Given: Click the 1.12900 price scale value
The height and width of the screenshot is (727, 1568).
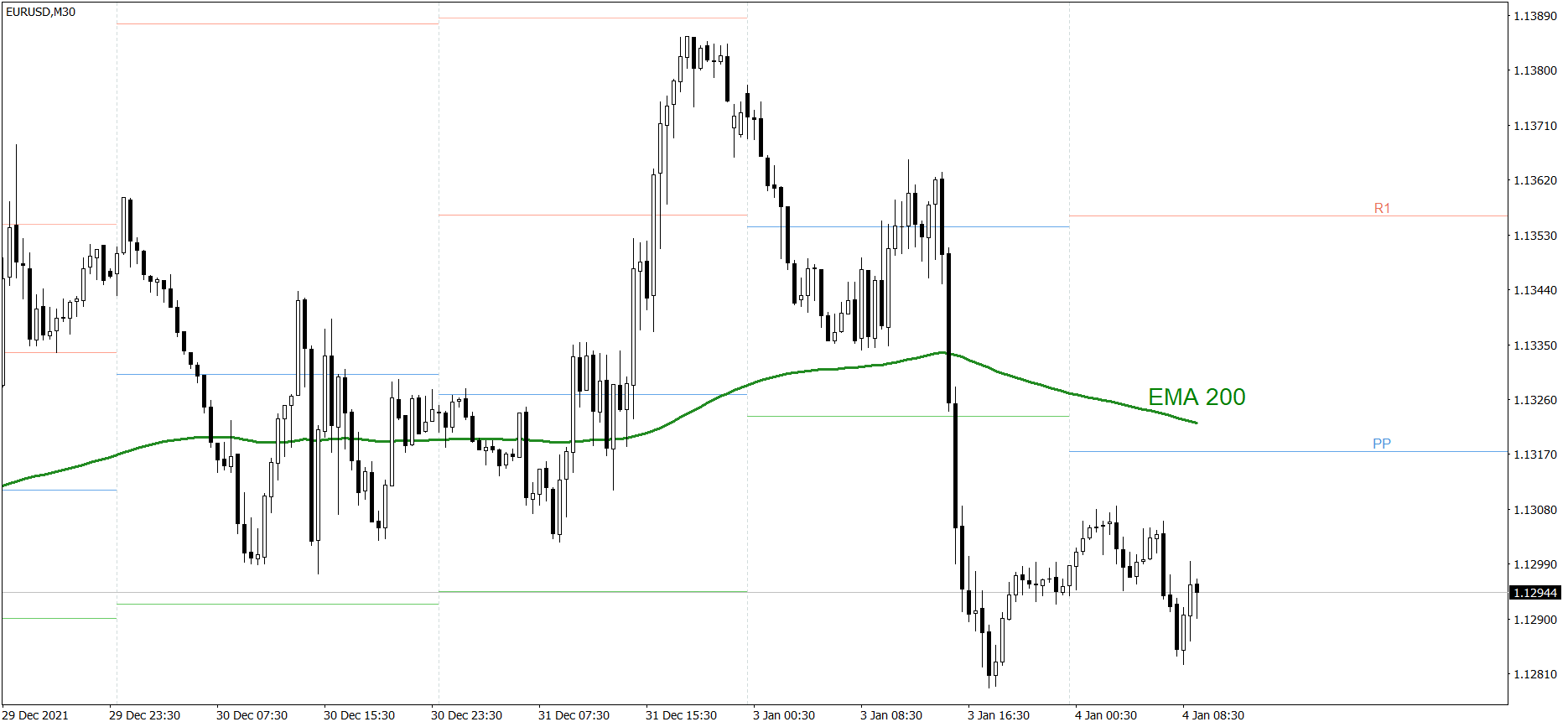Looking at the screenshot, I should 1534,620.
